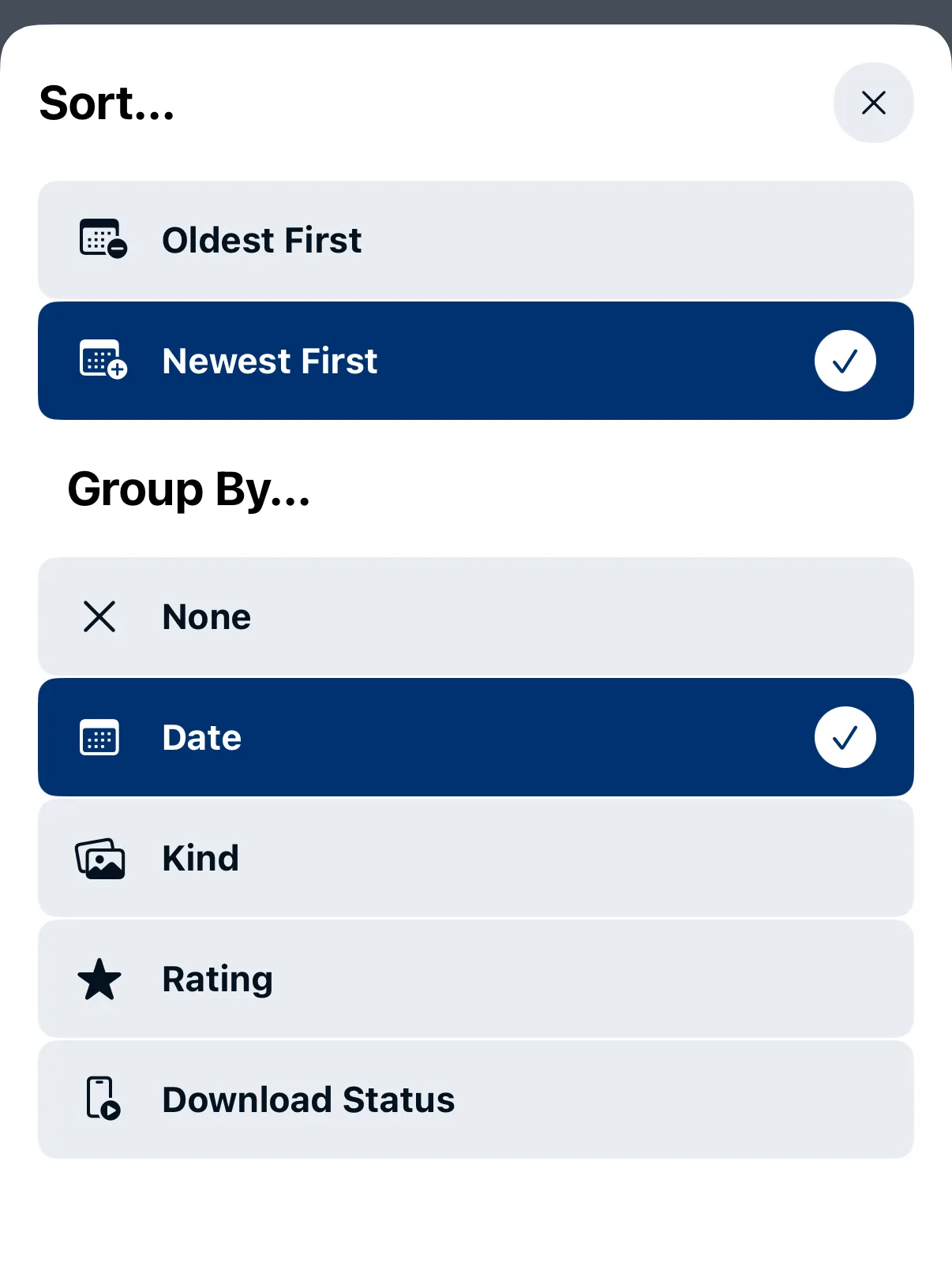Toggle the checkmark on Newest First
The width and height of the screenshot is (952, 1277).
845,361
